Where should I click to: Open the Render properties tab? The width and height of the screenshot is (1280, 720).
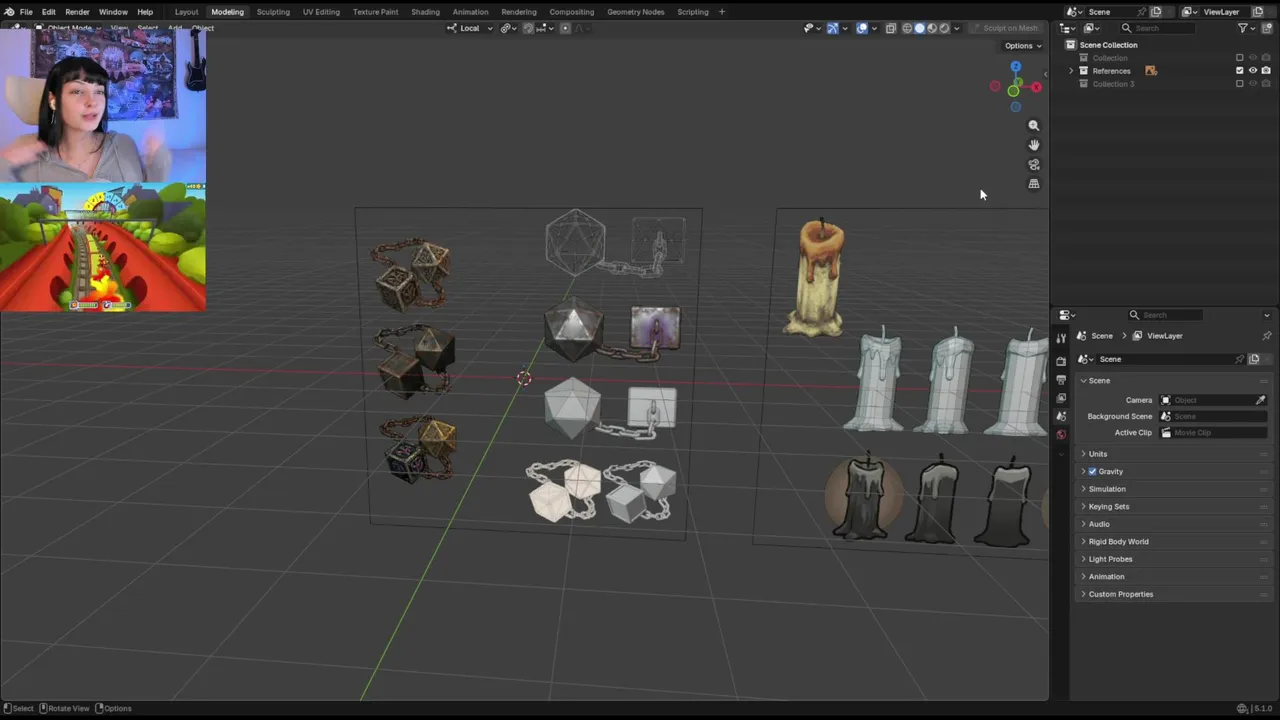coord(1061,361)
